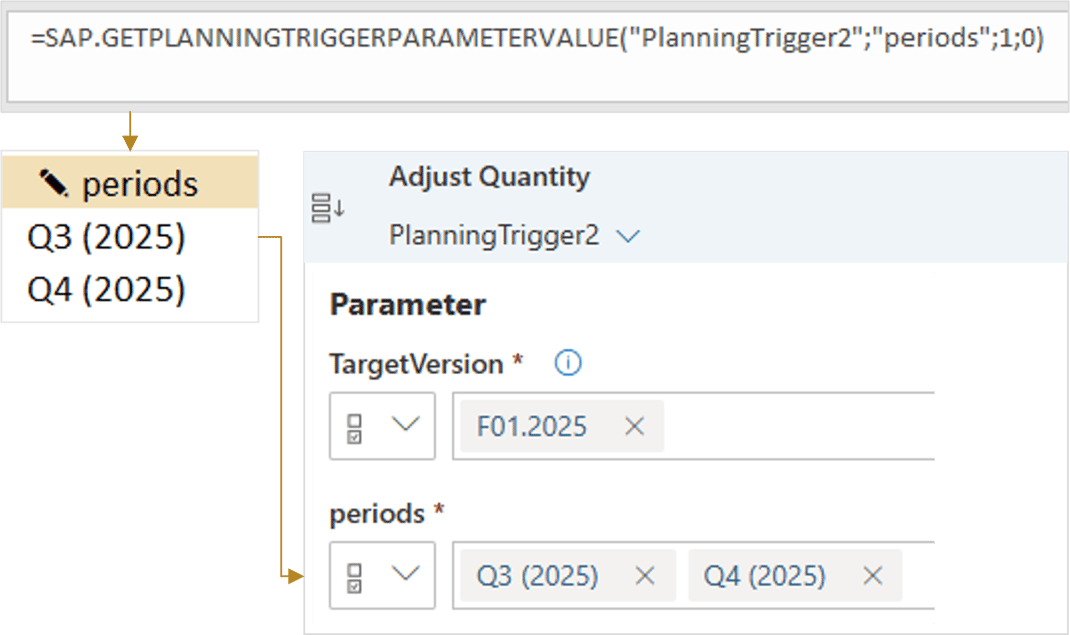Remove the F01.2025 token with its X icon
Image resolution: width=1070 pixels, height=635 pixels.
(634, 427)
